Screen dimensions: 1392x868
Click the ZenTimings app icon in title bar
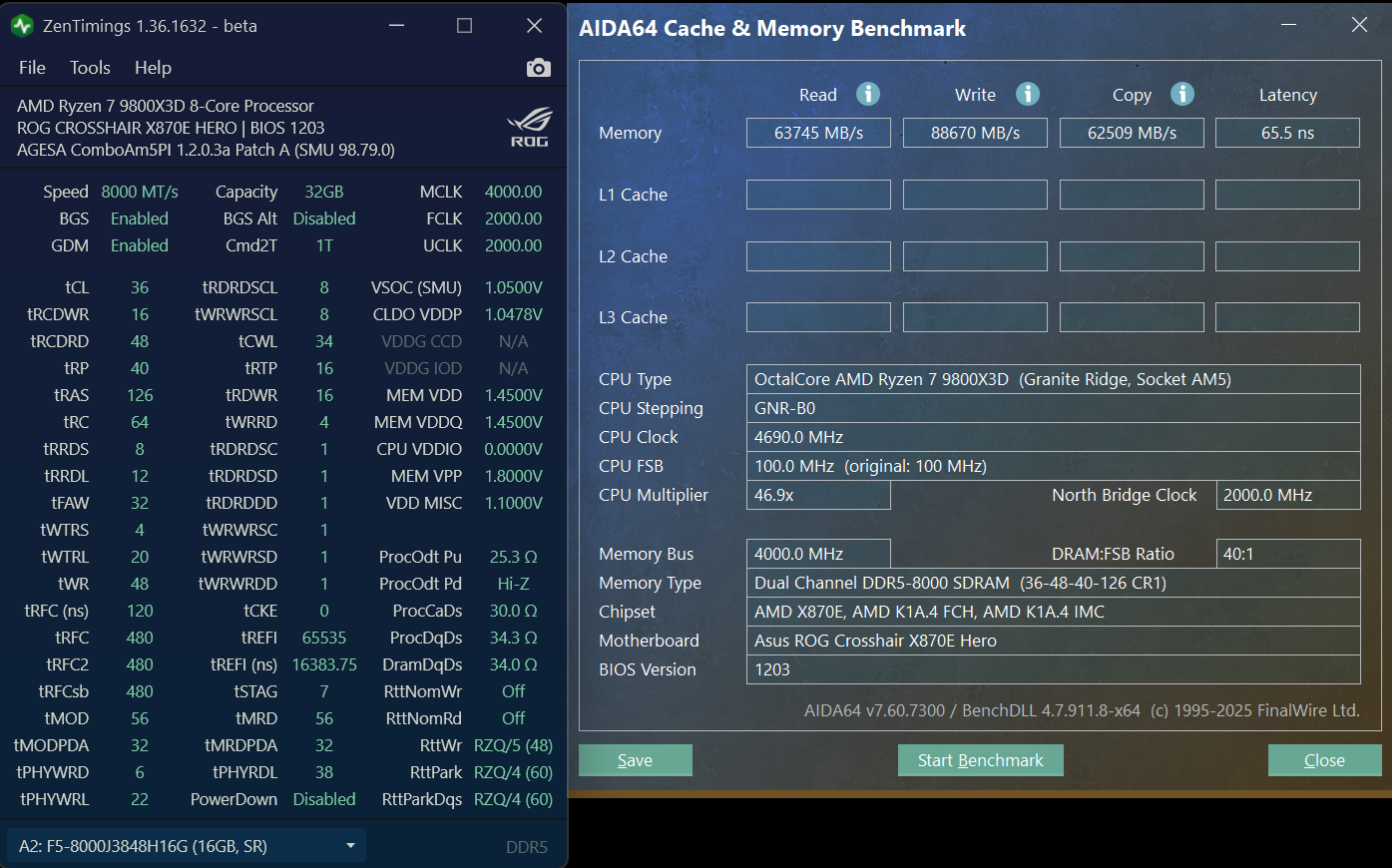pos(22,26)
